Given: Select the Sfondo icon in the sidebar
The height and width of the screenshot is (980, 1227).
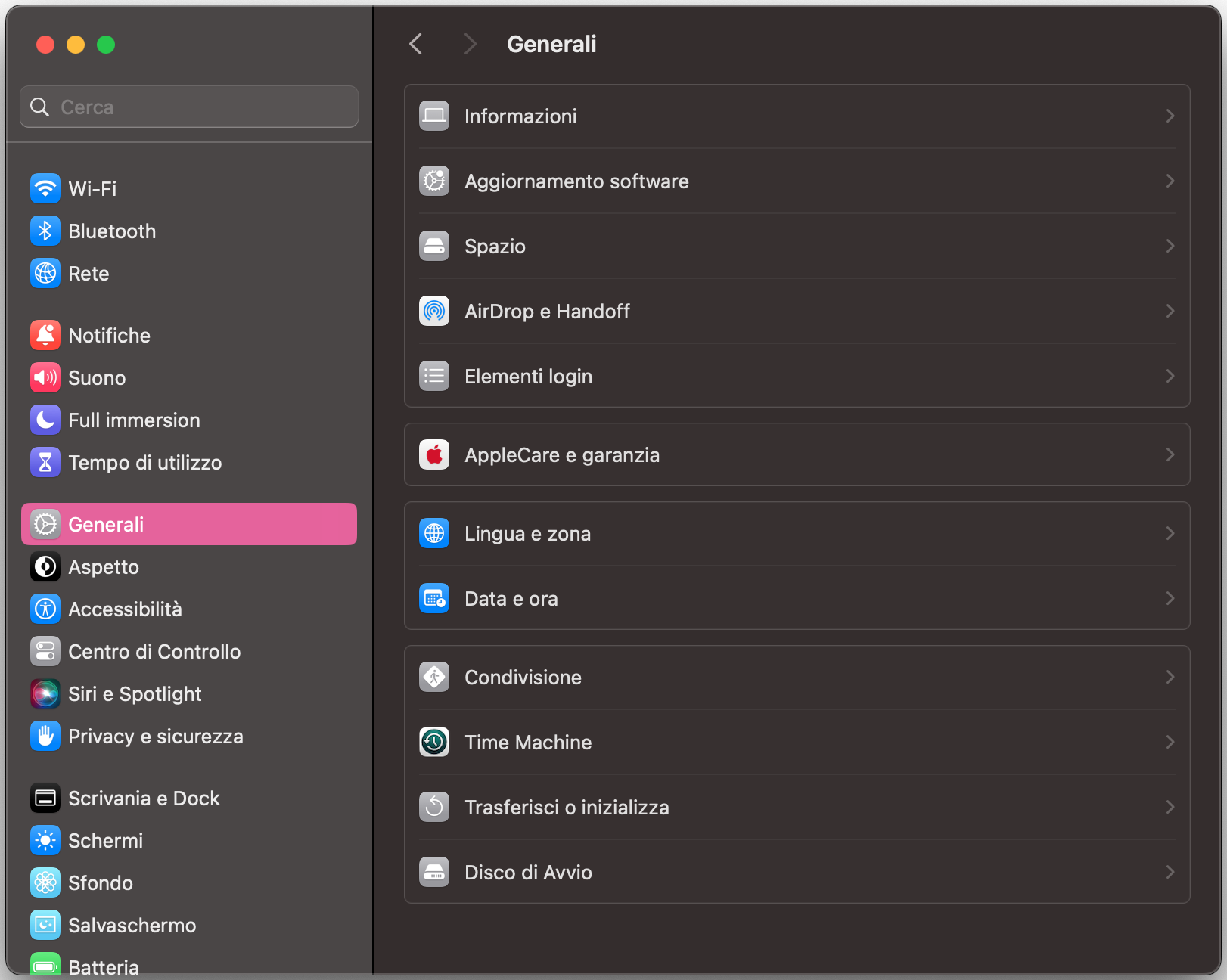Looking at the screenshot, I should [45, 882].
